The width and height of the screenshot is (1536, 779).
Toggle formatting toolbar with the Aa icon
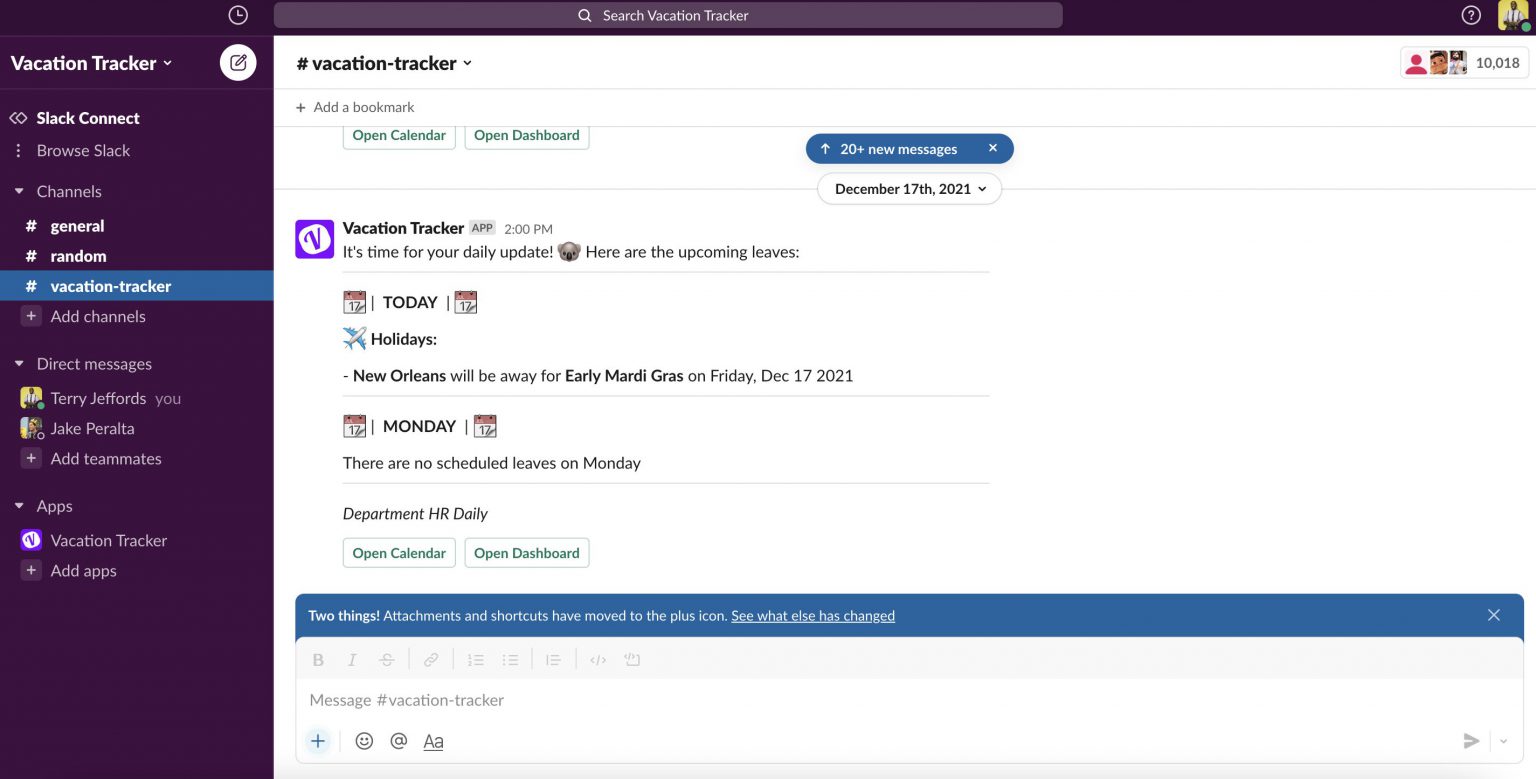[x=433, y=741]
